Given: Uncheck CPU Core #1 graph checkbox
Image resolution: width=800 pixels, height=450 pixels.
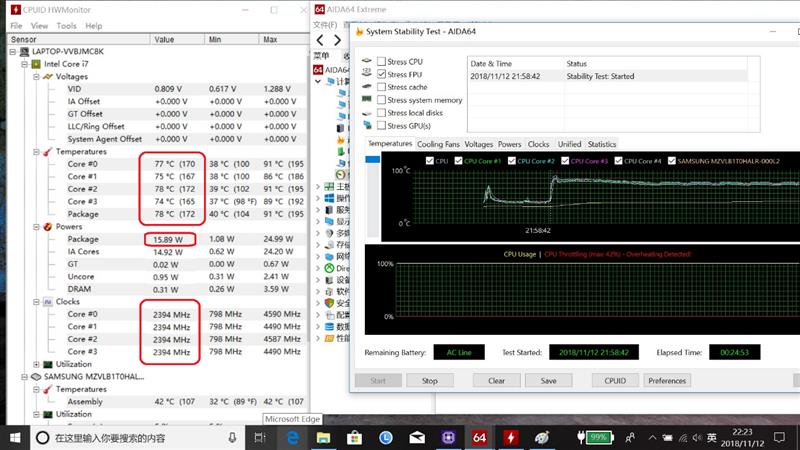Looking at the screenshot, I should click(x=458, y=161).
